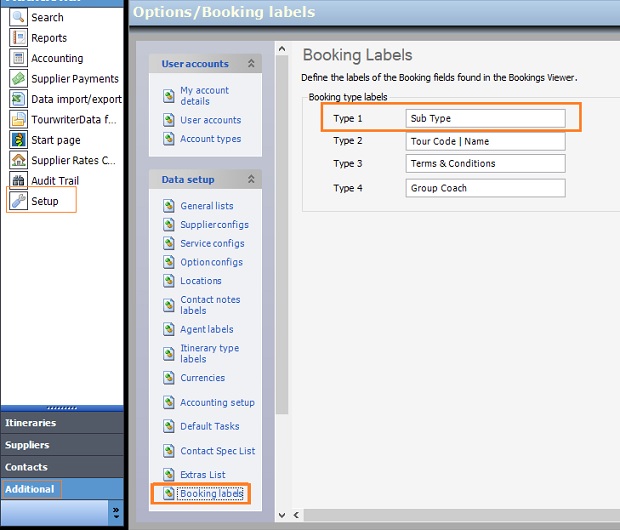Screen dimensions: 620x530
Task: Click icon beside Contact Spec List
Action: 169,450
